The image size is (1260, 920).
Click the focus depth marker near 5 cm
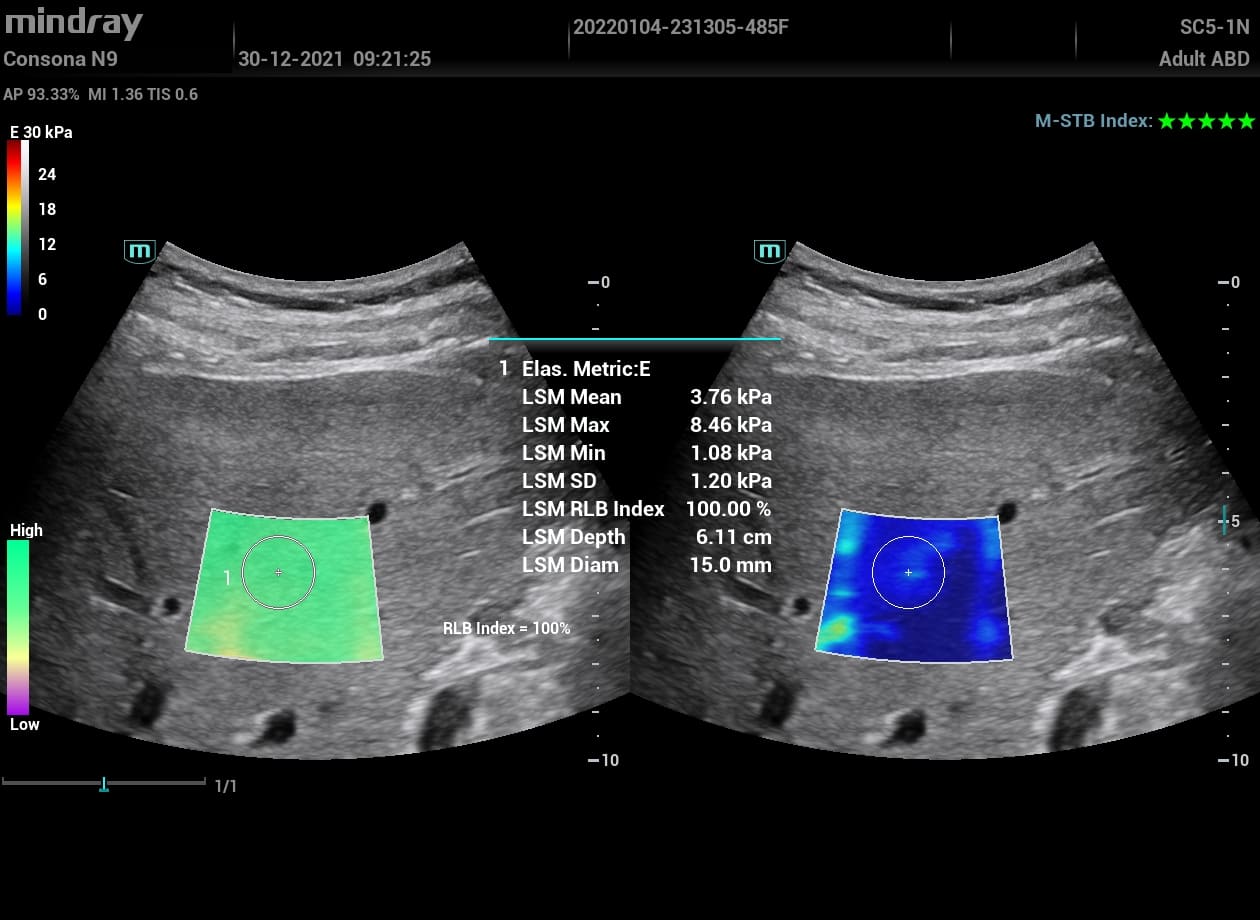click(1225, 520)
